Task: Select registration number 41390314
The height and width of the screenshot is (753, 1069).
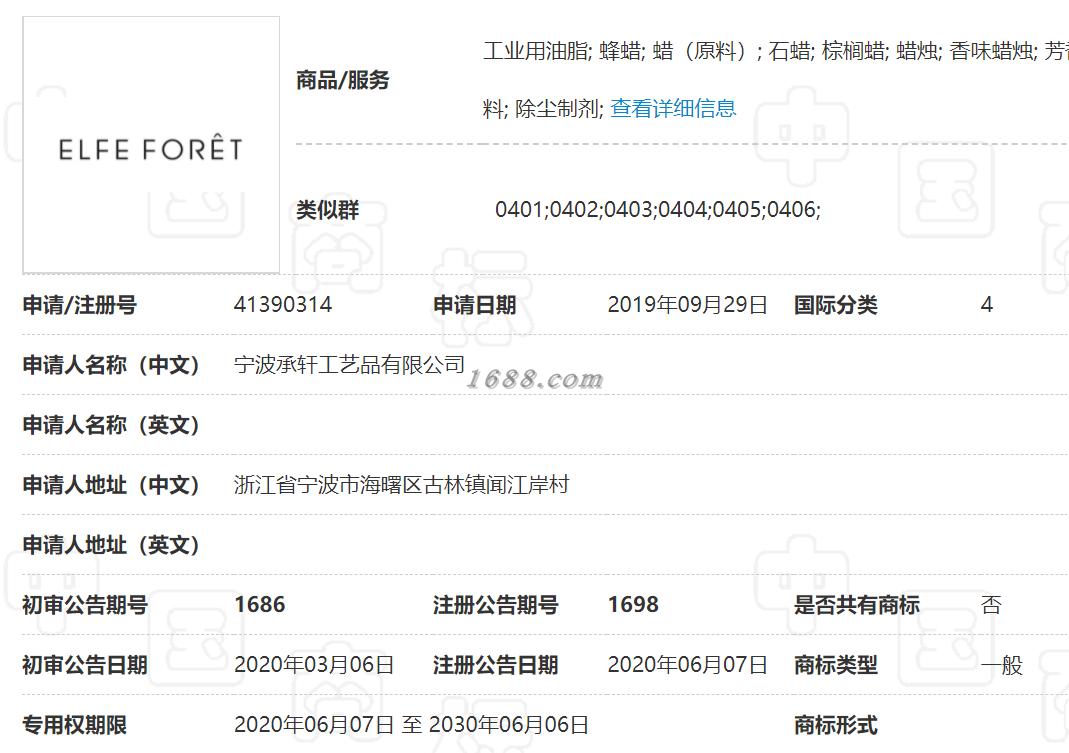Action: [283, 304]
